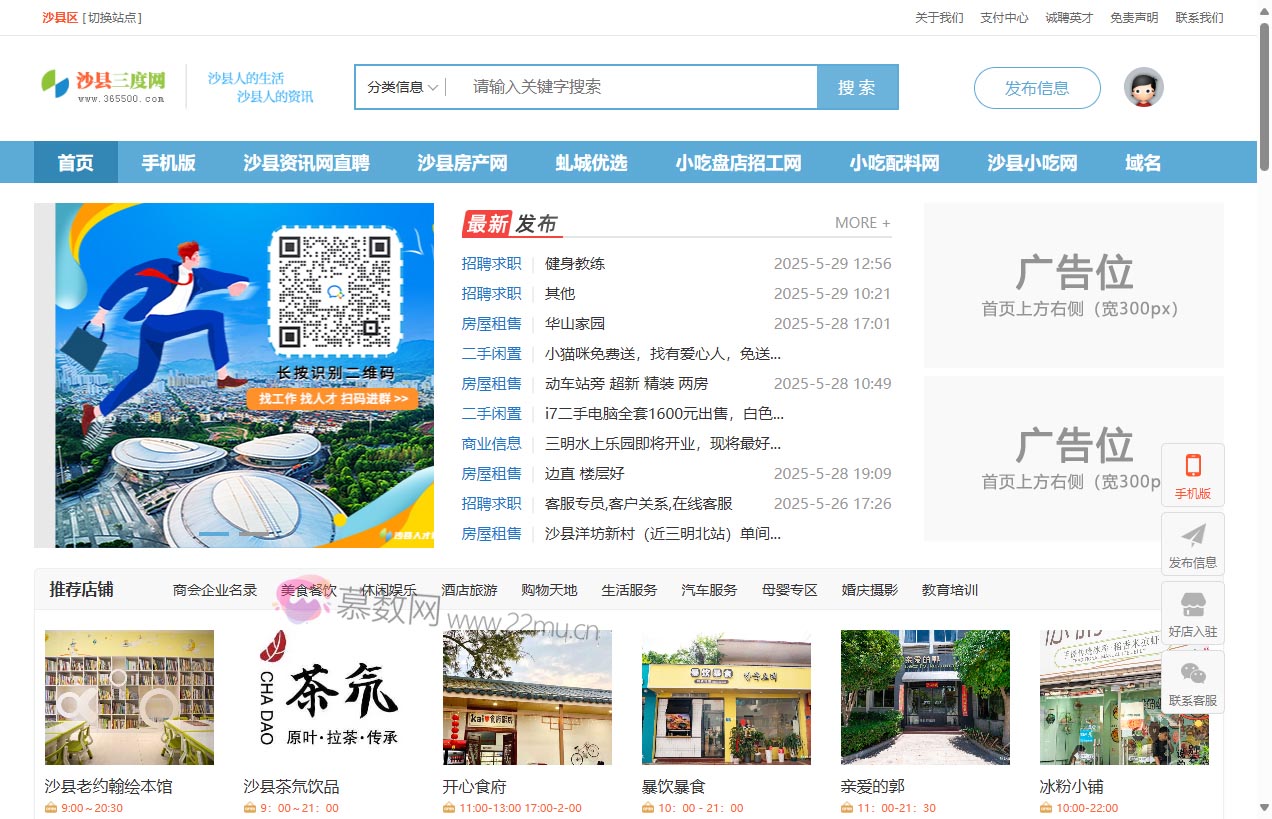Open the 首页 menu item
1272x819 pixels.
click(x=75, y=162)
